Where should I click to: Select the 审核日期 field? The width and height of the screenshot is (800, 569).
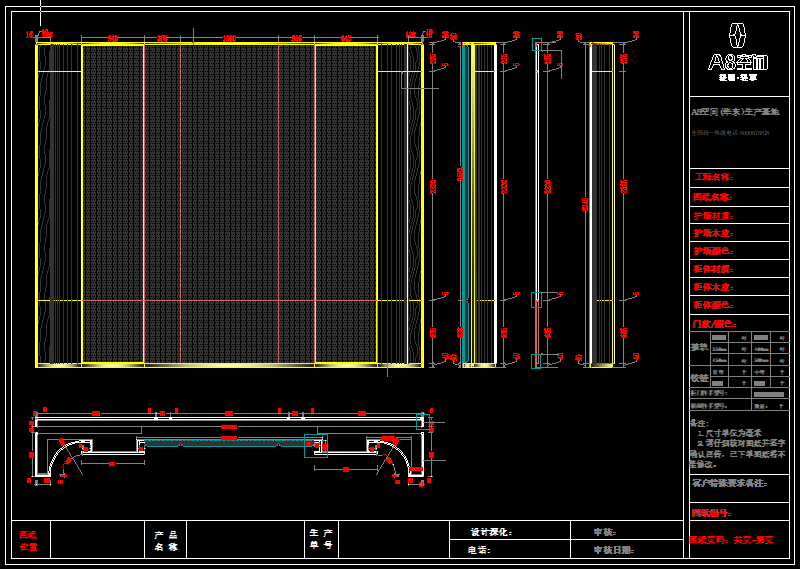[x=613, y=549]
